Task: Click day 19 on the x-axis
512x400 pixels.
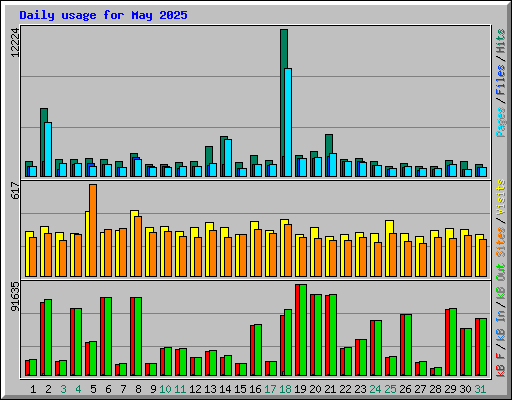Action: tap(300, 389)
